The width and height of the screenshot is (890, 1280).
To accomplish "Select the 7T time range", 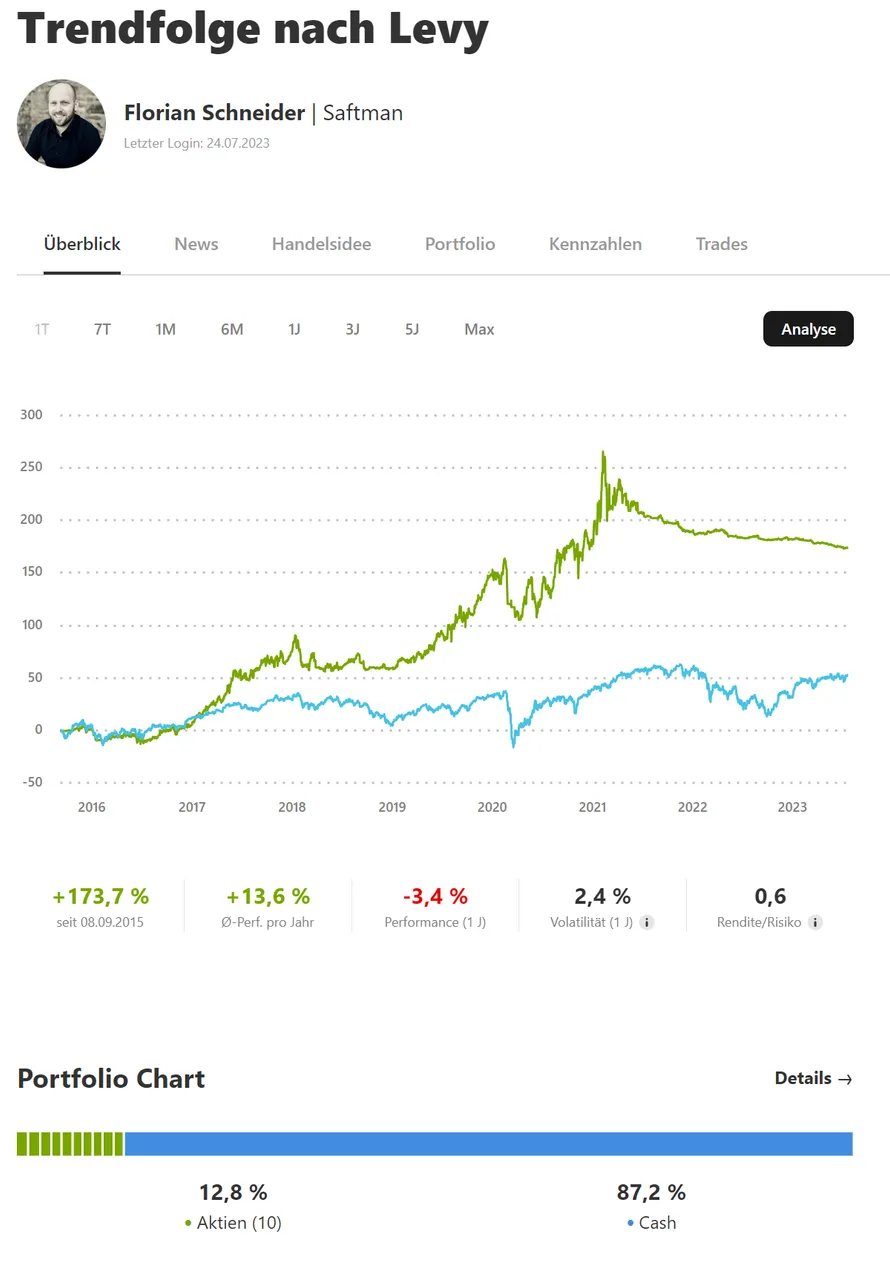I will pyautogui.click(x=102, y=329).
